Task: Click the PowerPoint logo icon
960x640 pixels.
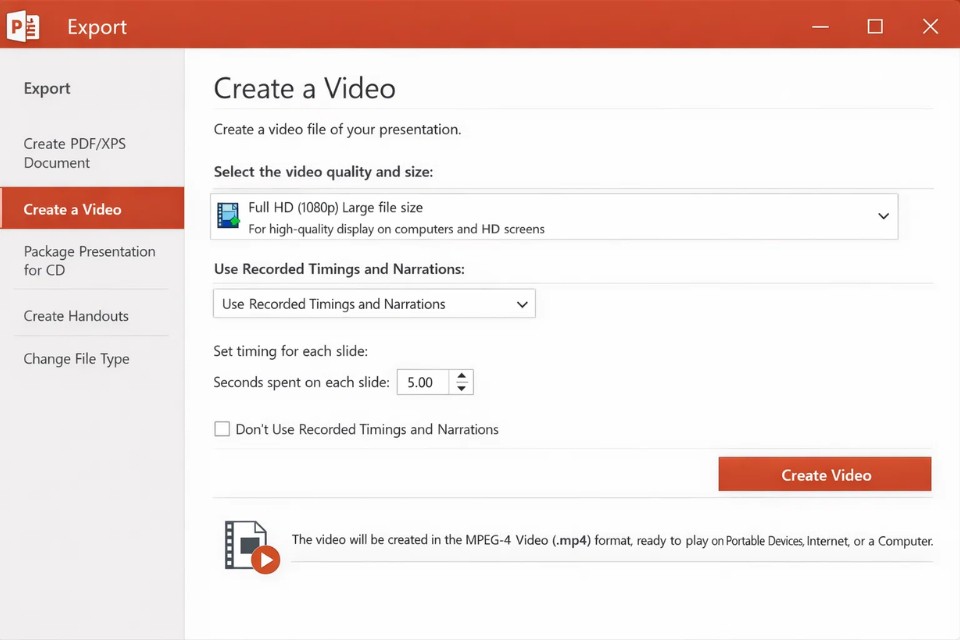Action: click(22, 26)
